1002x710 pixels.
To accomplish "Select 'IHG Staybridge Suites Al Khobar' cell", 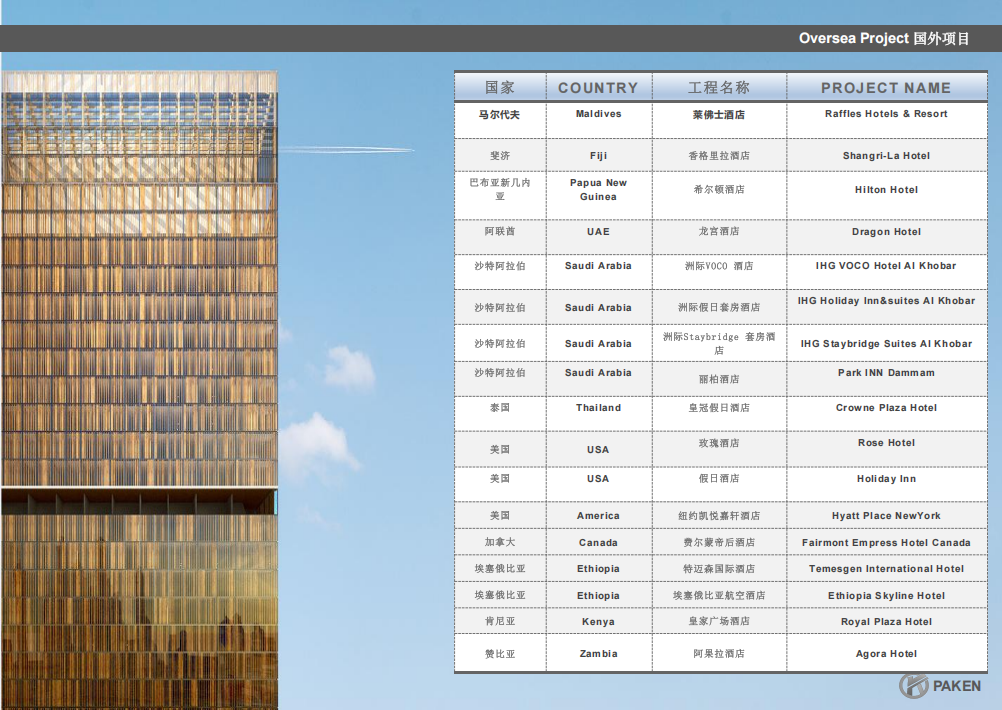I will click(x=886, y=343).
